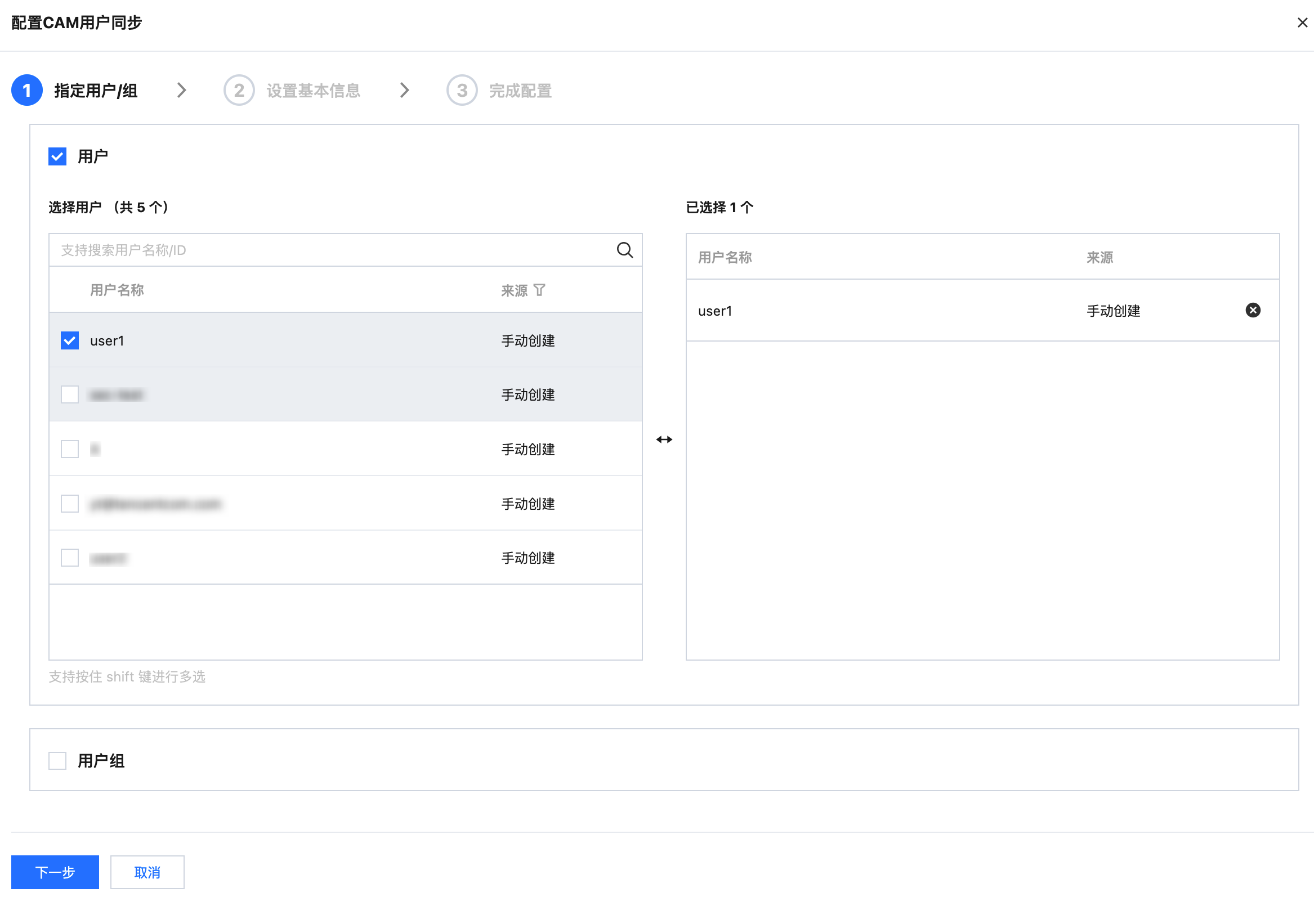The height and width of the screenshot is (924, 1314).
Task: Click the step 3 number circle
Action: (x=461, y=91)
